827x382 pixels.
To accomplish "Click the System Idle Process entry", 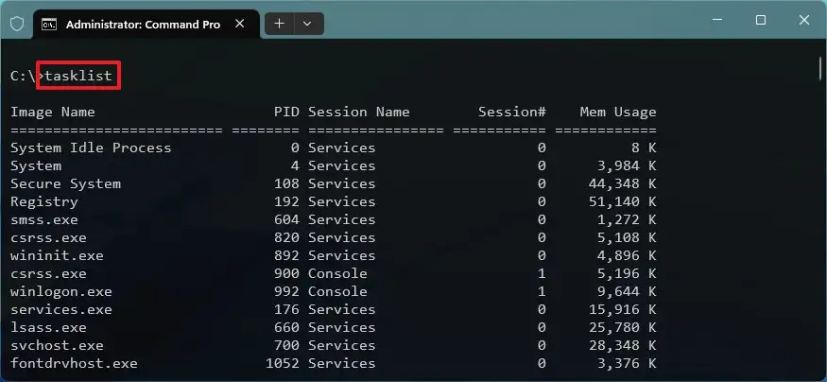I will coord(91,148).
